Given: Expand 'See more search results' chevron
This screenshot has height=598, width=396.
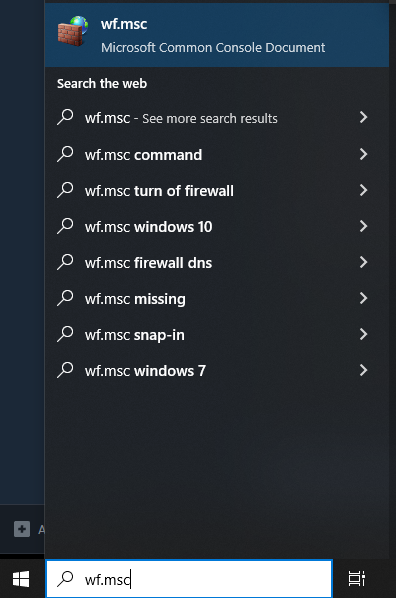Looking at the screenshot, I should (364, 117).
